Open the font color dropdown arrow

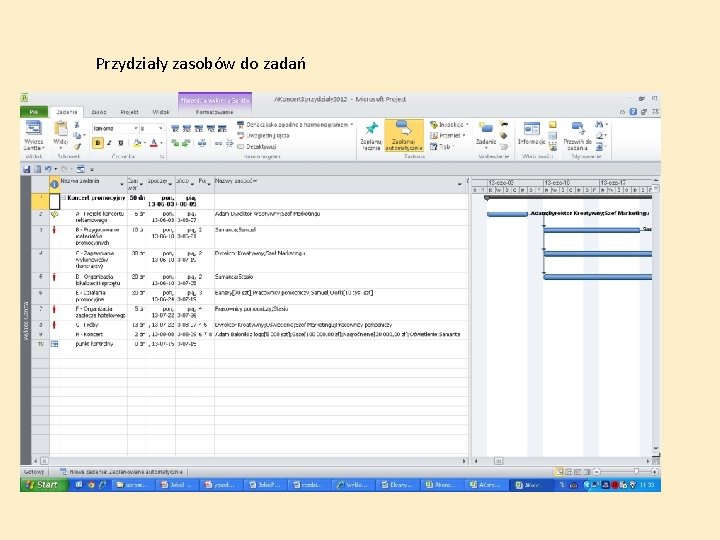coord(161,143)
